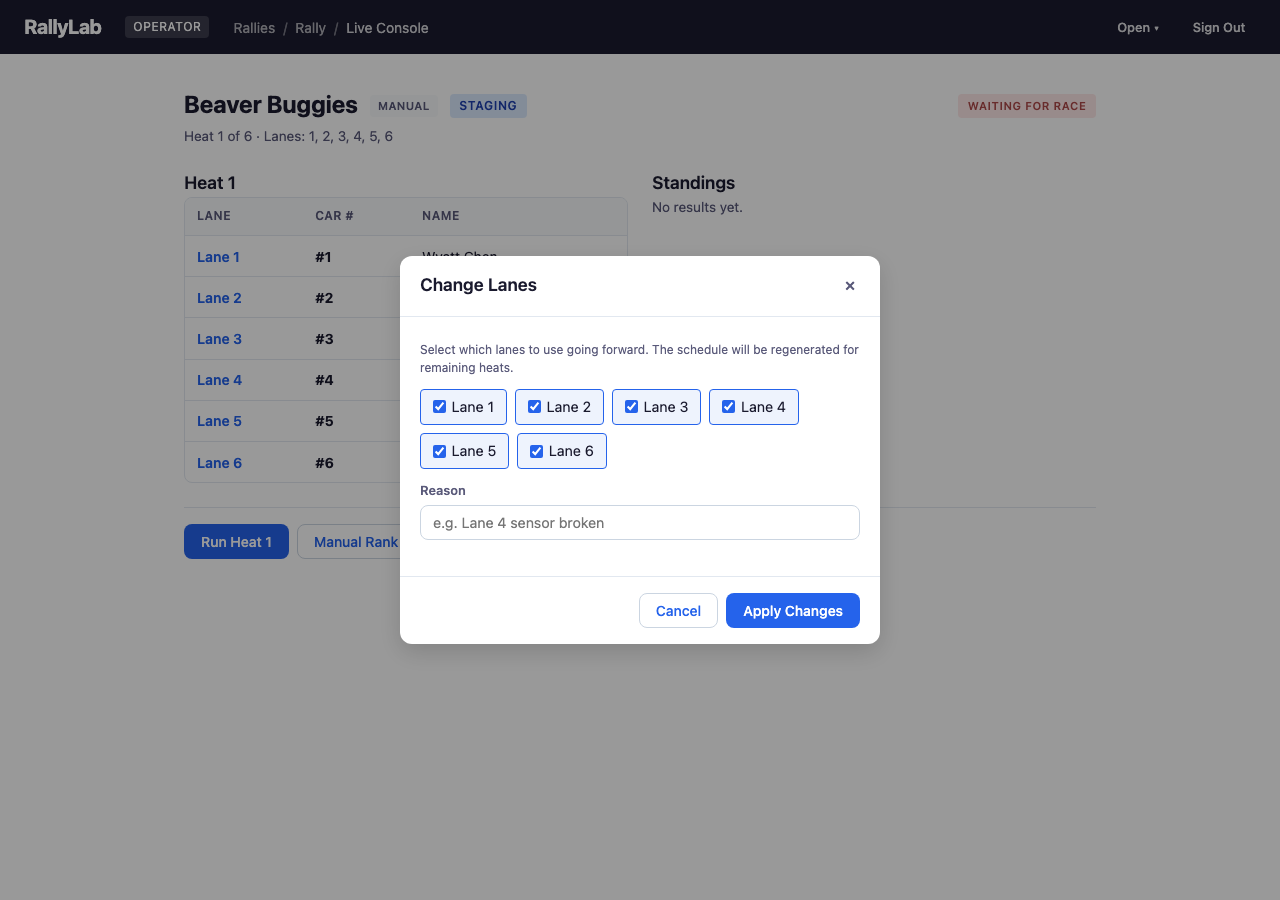Viewport: 1280px width, 900px height.
Task: Select the Live Console breadcrumb
Action: [387, 27]
